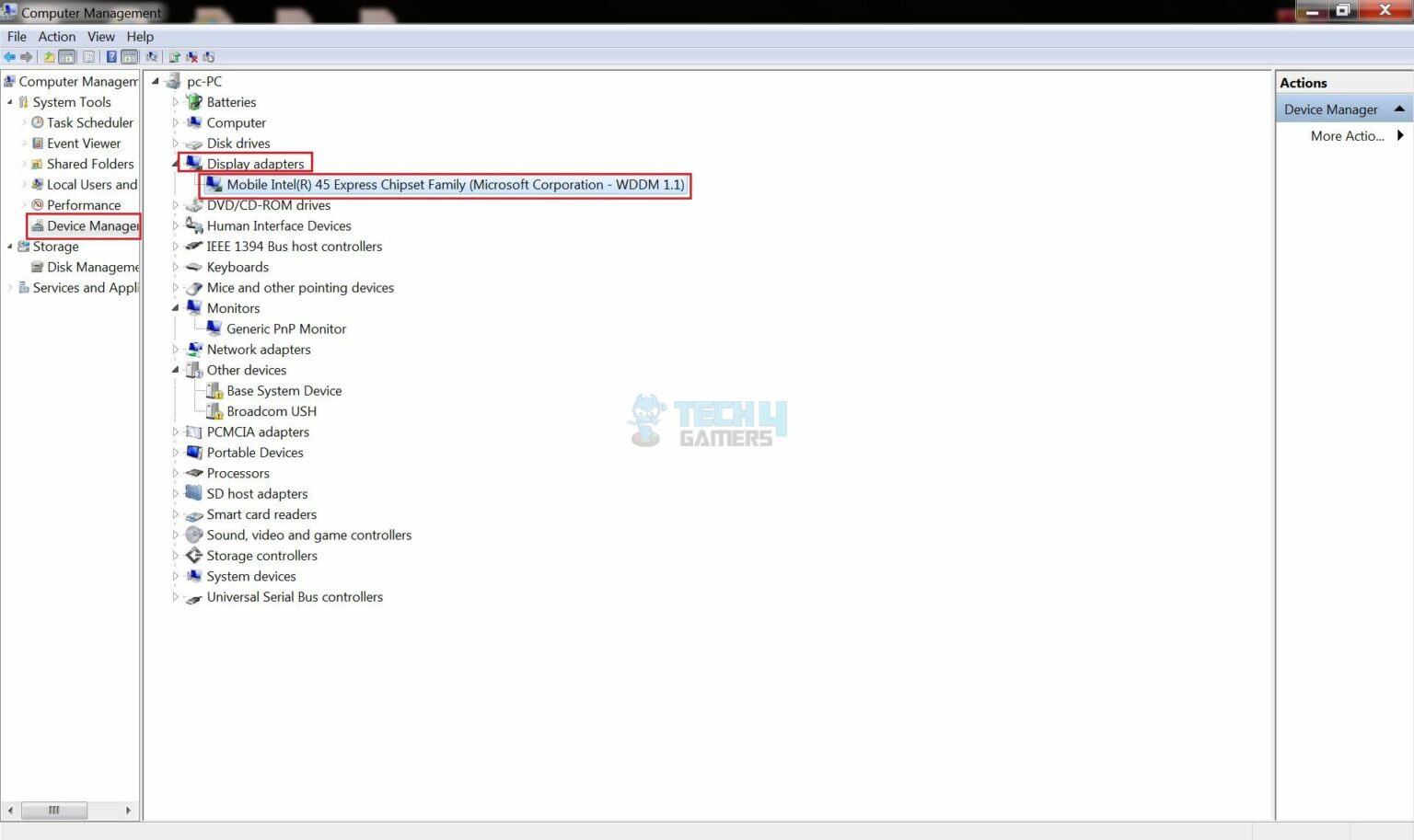Open Disk Management under Storage
This screenshot has height=840, width=1414.
[92, 268]
